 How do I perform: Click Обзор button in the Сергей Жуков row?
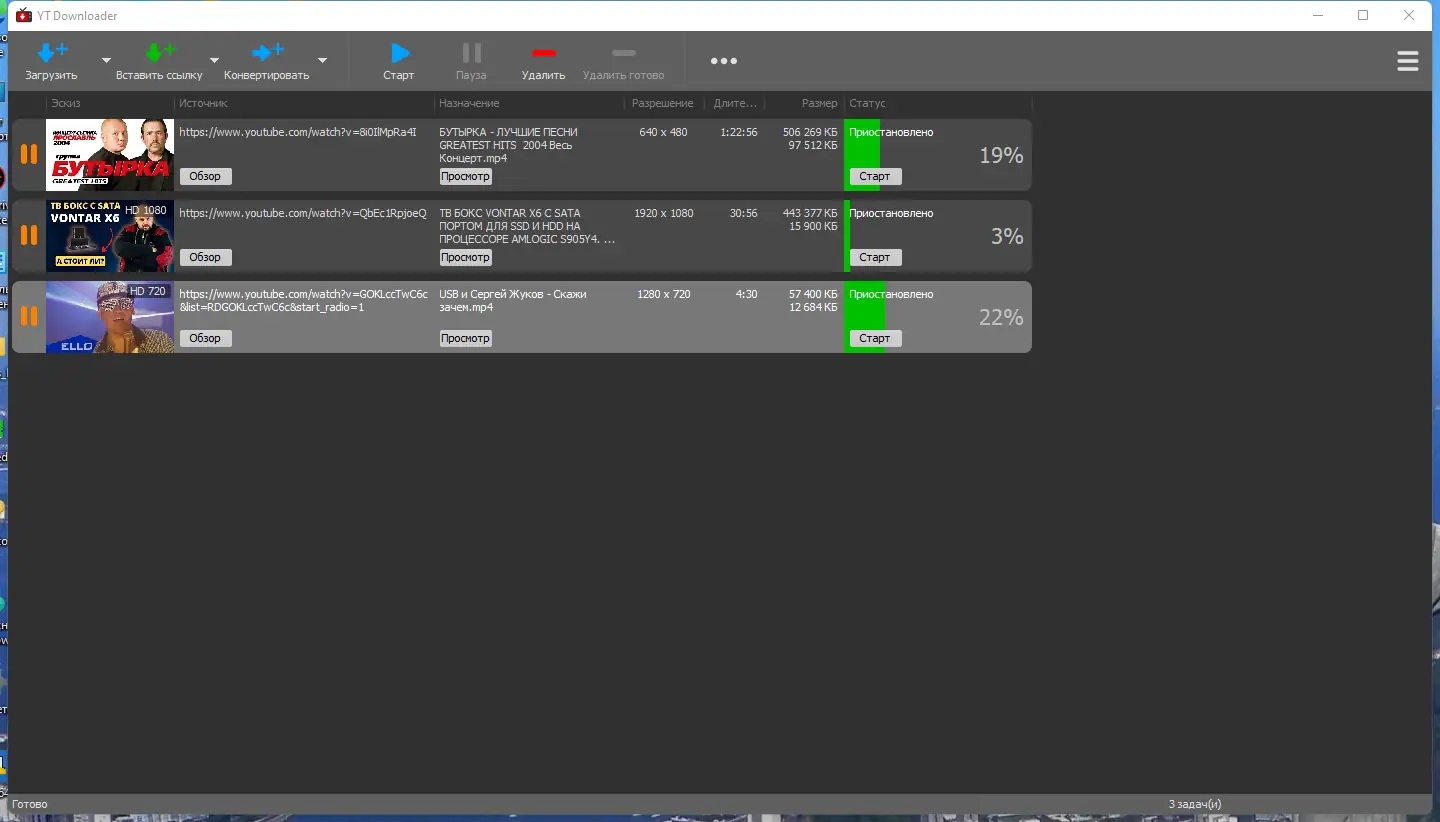point(206,338)
